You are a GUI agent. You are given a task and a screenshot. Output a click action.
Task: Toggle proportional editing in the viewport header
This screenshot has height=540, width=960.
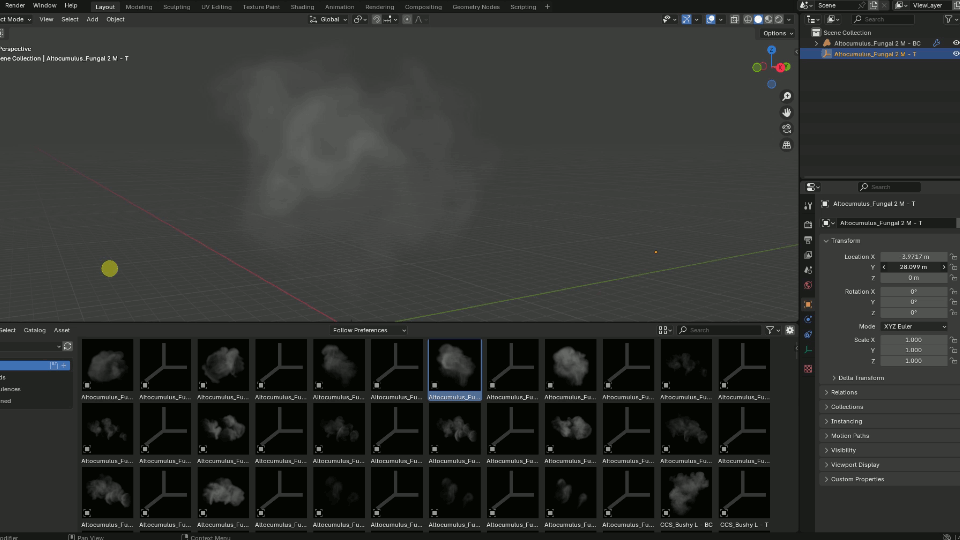407,20
